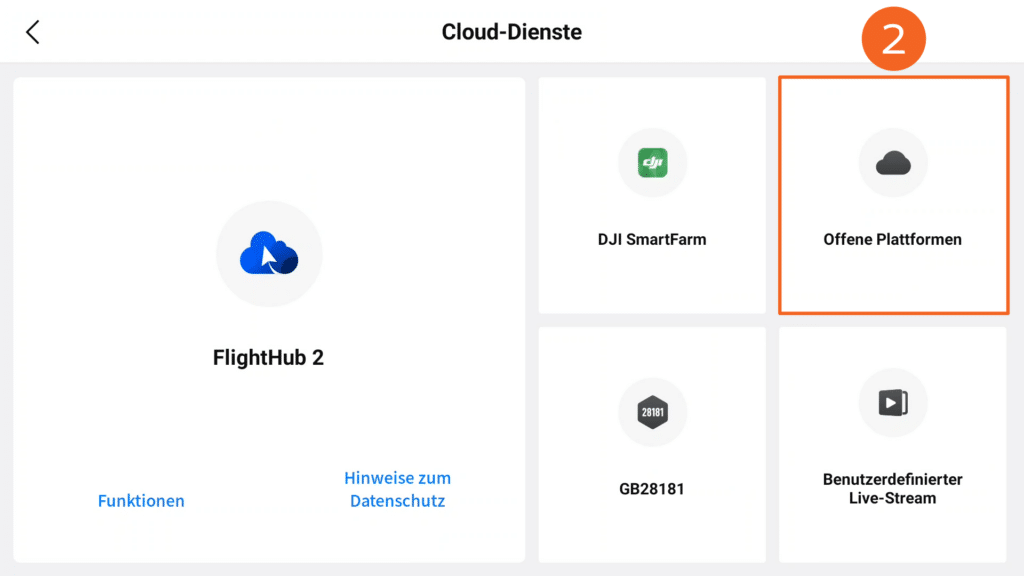Select the GB28181 text label
The image size is (1024, 576).
point(652,489)
